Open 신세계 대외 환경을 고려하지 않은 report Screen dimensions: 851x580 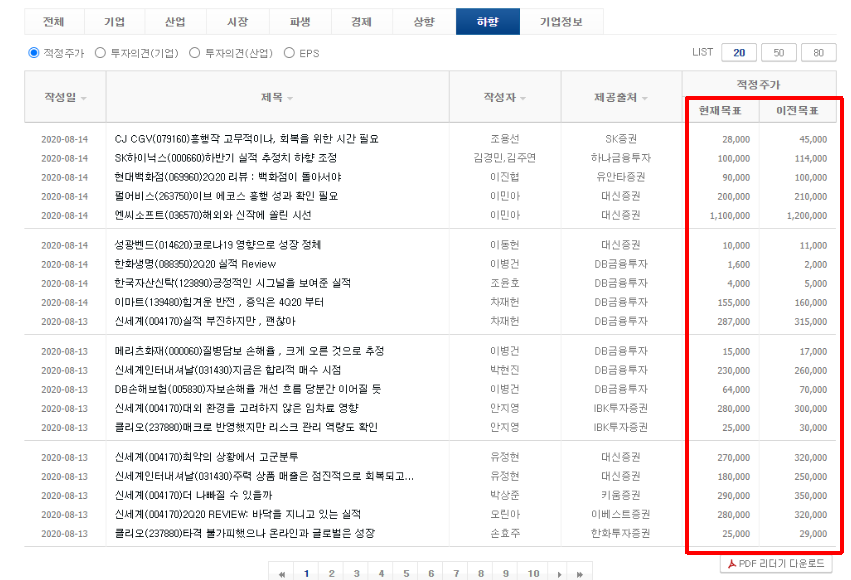(237, 408)
